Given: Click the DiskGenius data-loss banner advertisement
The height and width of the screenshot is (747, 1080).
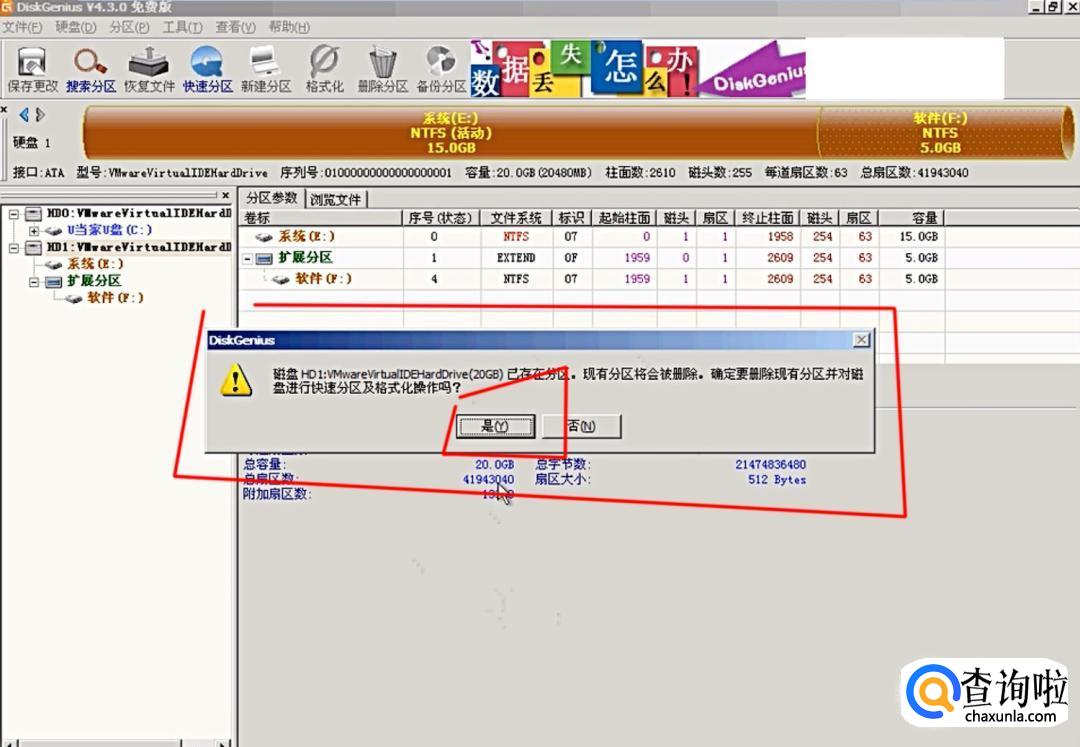Looking at the screenshot, I should click(638, 68).
